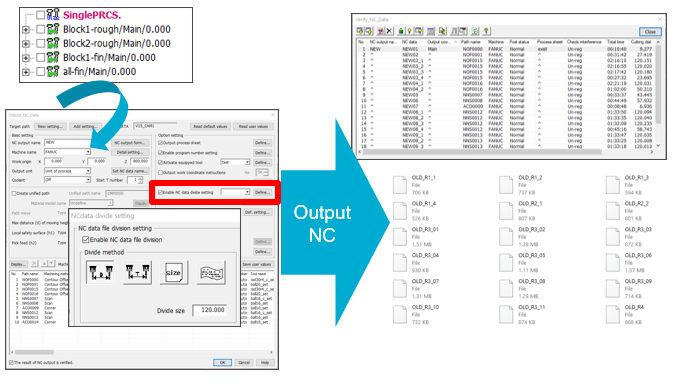673x385 pixels.
Task: Pick the divide-by-area map icon
Action: [211, 273]
